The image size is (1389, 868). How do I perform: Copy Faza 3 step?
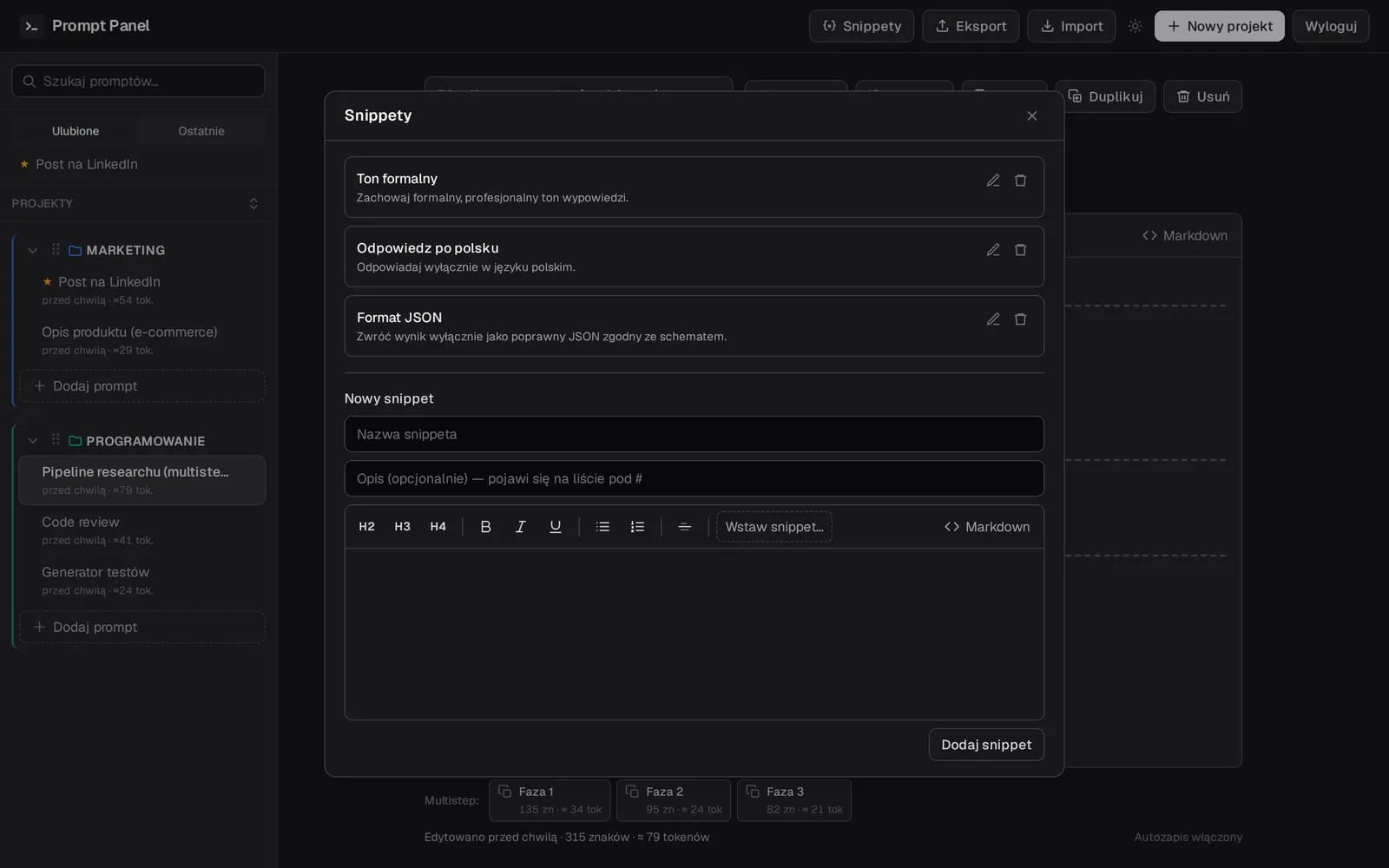click(794, 800)
